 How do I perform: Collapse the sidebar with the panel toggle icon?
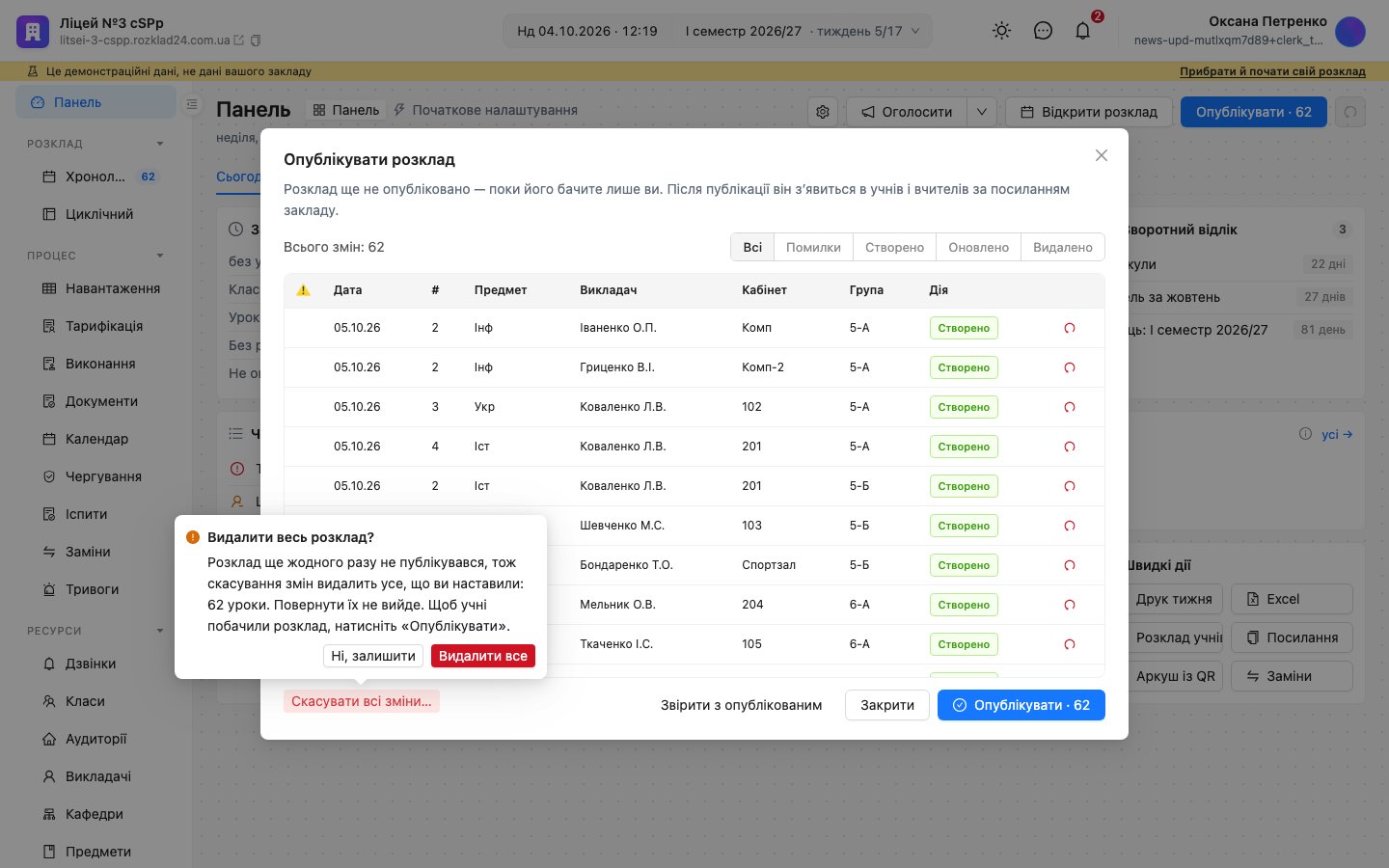pos(192,103)
